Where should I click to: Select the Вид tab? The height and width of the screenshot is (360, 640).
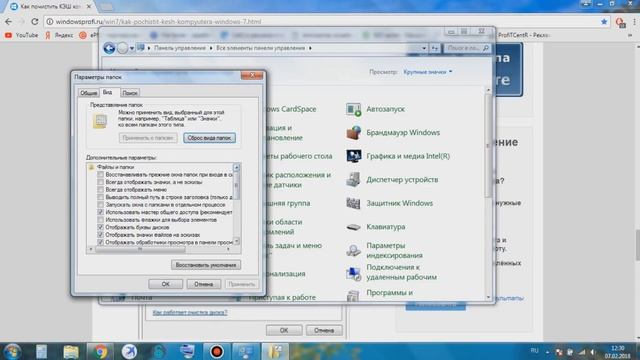tap(108, 92)
